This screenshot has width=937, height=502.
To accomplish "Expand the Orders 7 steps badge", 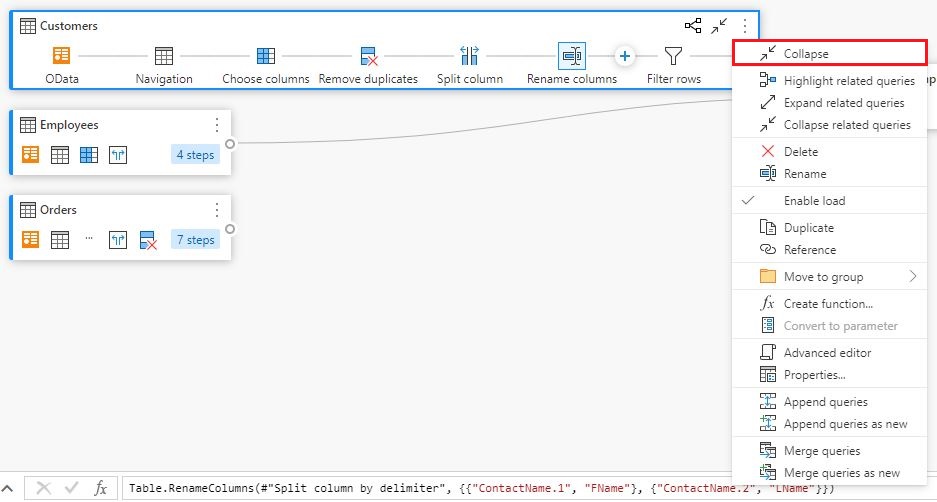I will click(195, 240).
